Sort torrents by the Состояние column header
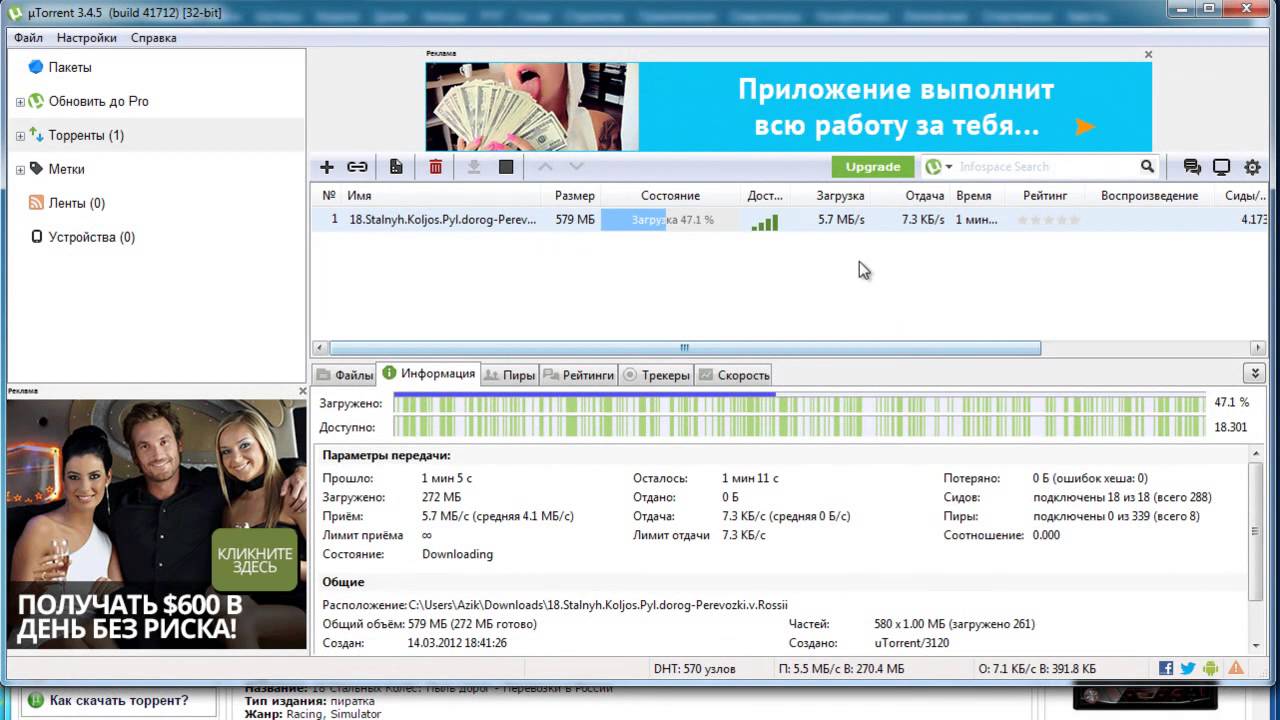 pyautogui.click(x=671, y=196)
